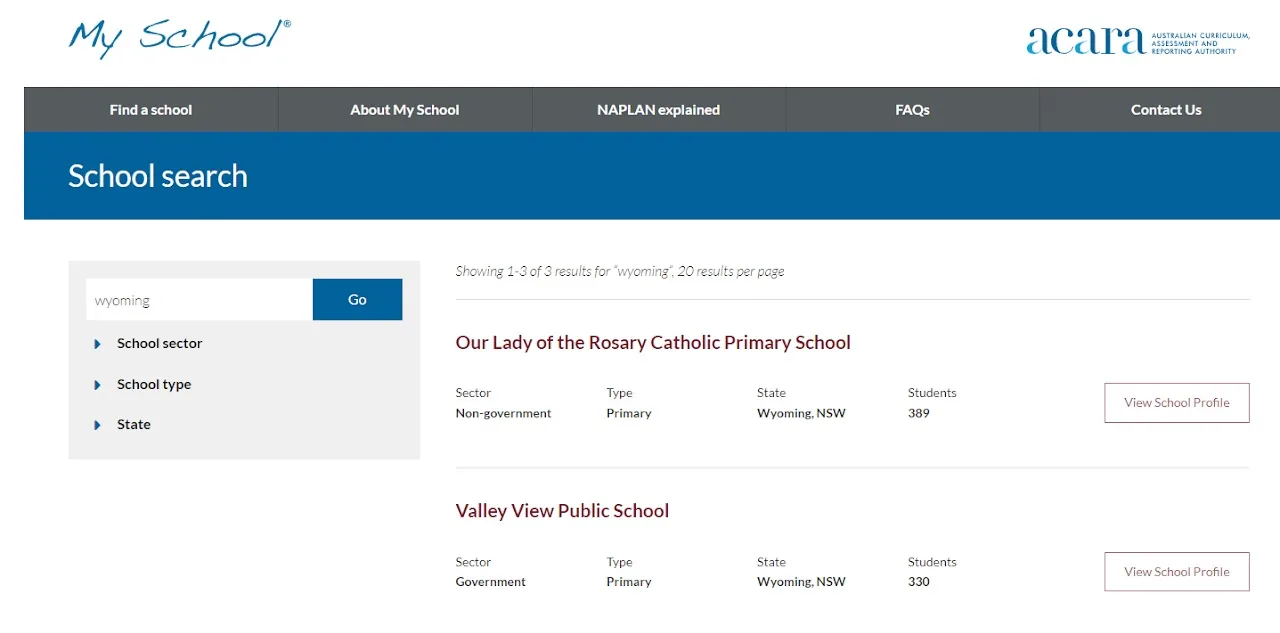
Task: Select the Contact Us menu item
Action: (x=1166, y=110)
